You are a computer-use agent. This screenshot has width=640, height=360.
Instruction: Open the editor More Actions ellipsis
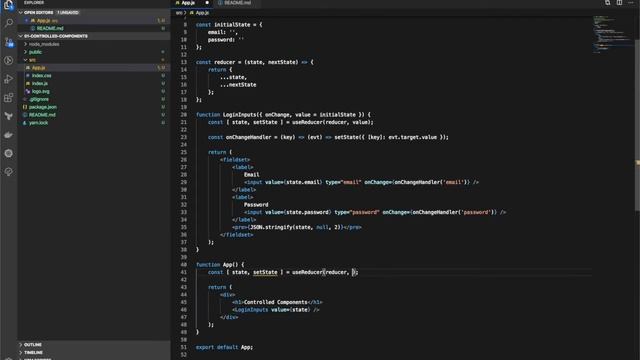click(x=631, y=3)
